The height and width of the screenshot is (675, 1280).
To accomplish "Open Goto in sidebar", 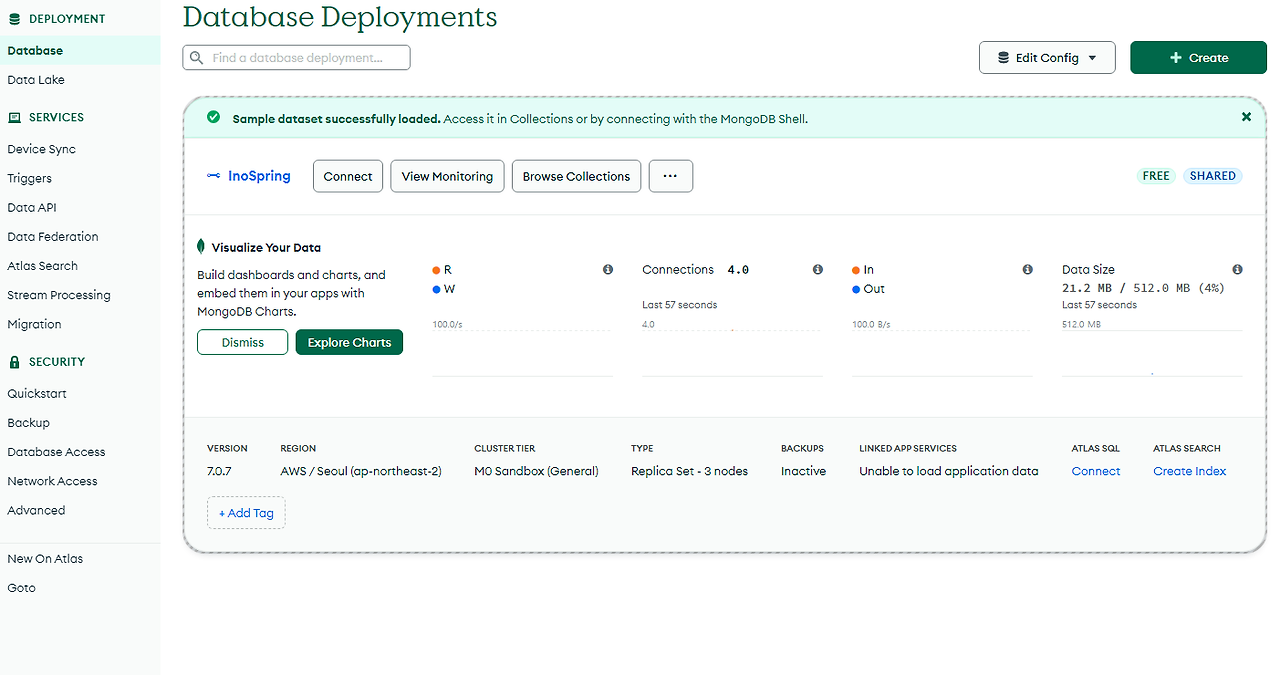I will 21,588.
